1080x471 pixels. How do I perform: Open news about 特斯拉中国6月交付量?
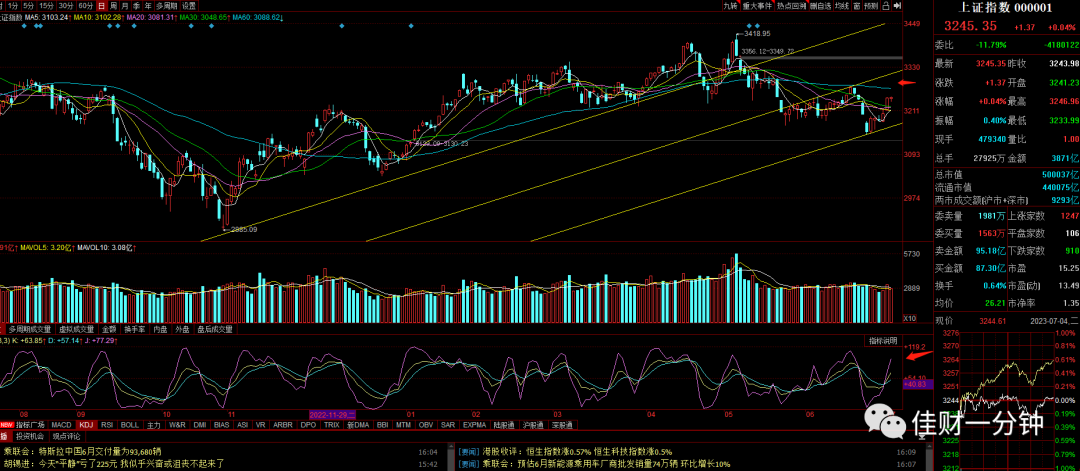85,452
